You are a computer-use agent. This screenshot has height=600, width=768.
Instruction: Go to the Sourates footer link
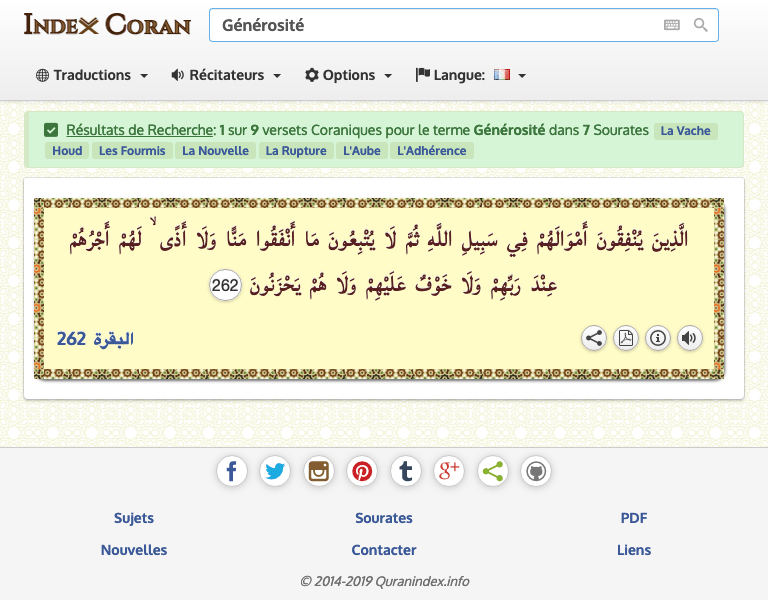pyautogui.click(x=384, y=518)
